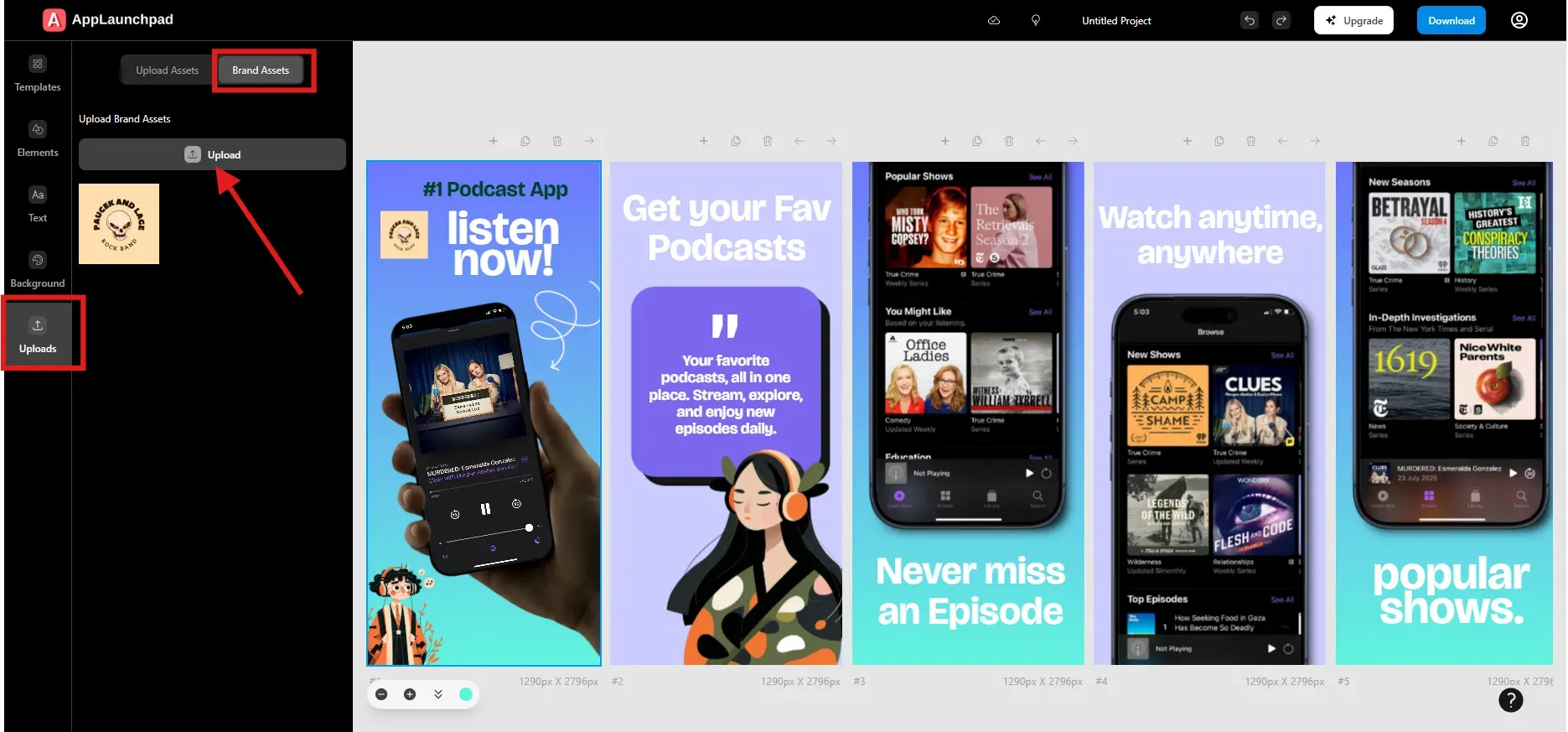Move screenshot #4 to the left
Screen dimensions: 1568x732
pyautogui.click(x=1283, y=141)
